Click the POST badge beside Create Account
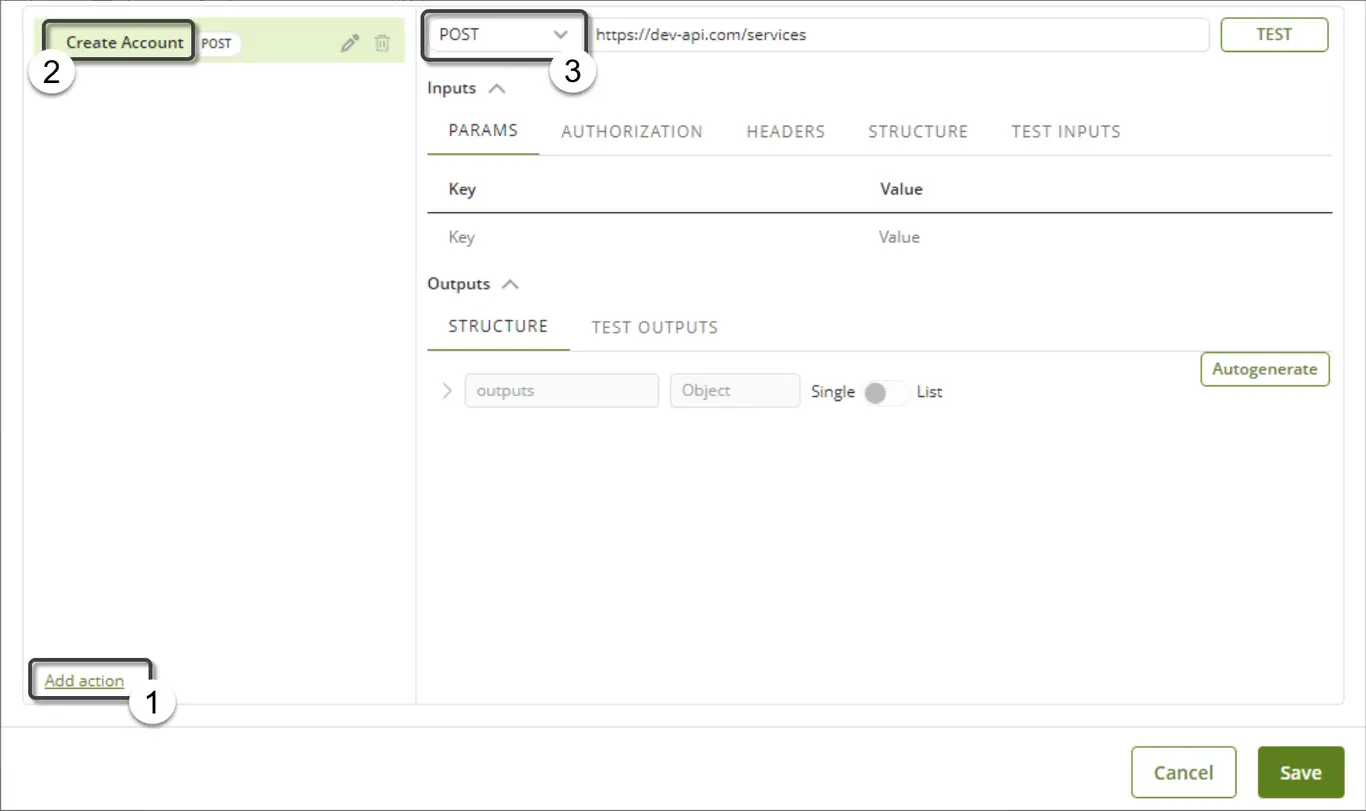Screen dimensions: 1366x811 click(217, 43)
